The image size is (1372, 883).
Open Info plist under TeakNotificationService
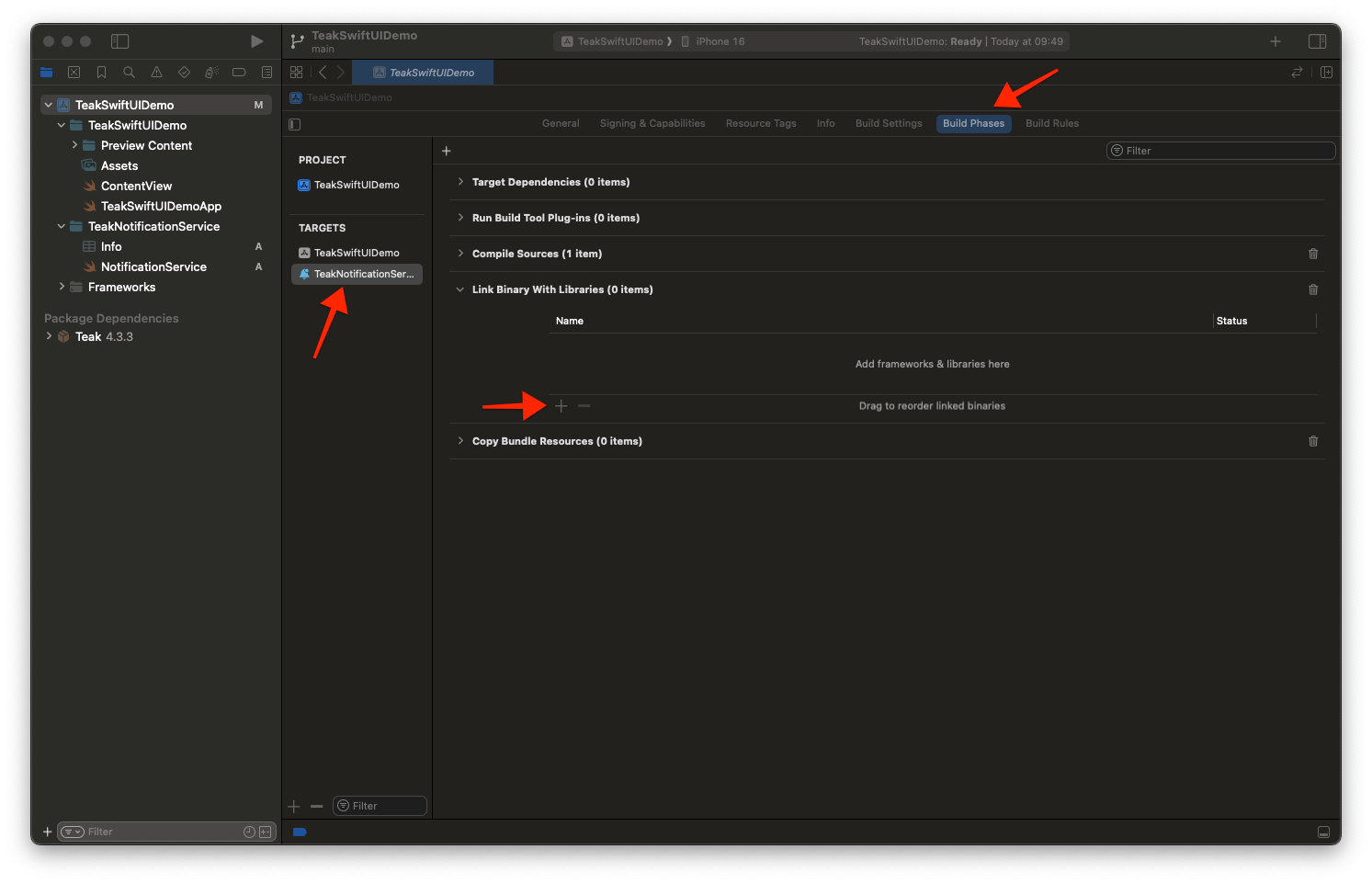click(x=111, y=247)
